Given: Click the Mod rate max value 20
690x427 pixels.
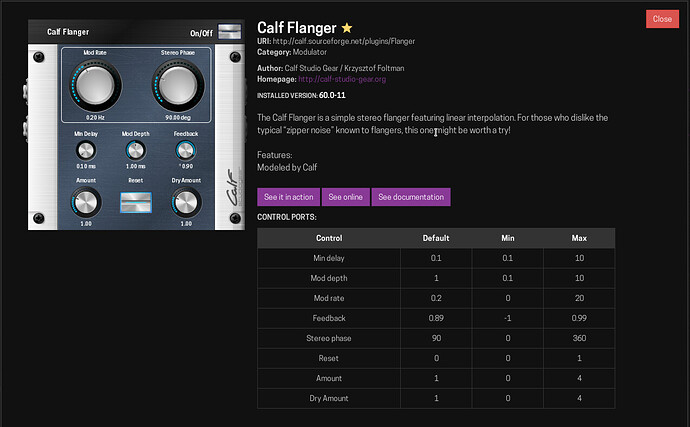Looking at the screenshot, I should (579, 298).
